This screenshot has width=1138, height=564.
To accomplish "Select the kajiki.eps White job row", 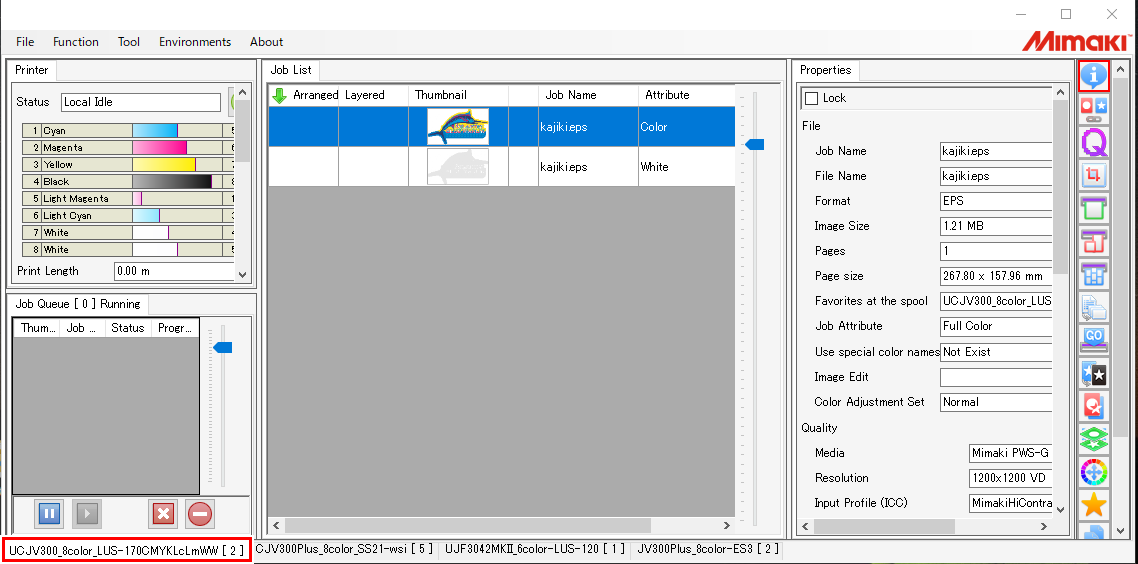I will (x=502, y=166).
